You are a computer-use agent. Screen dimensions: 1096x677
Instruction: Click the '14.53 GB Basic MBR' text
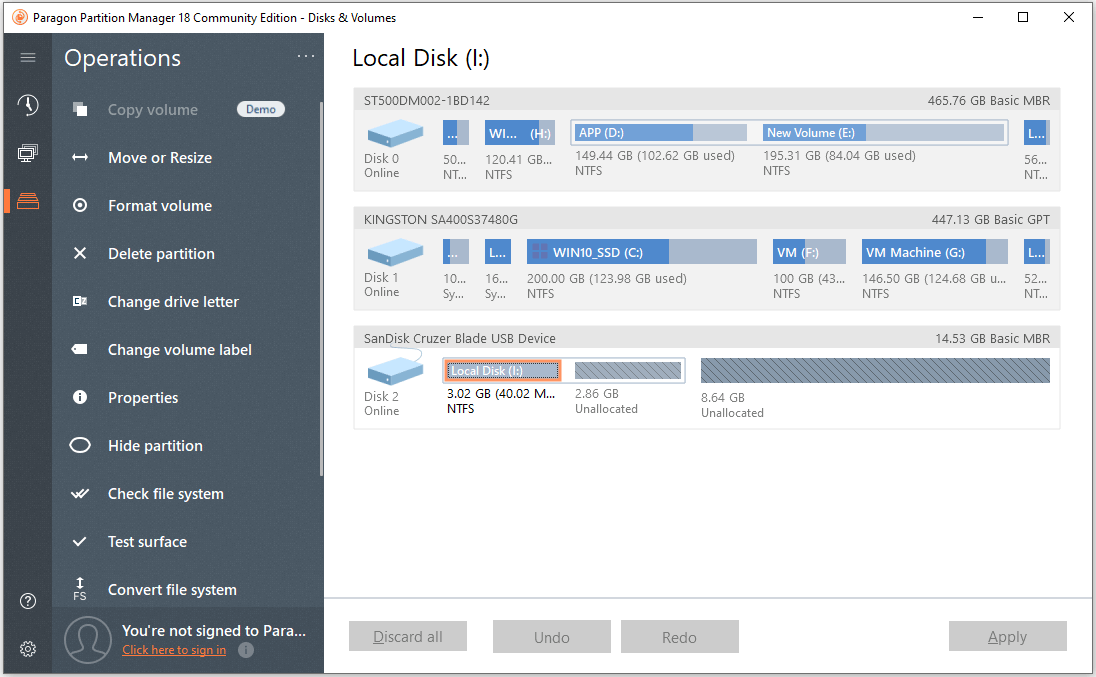click(x=993, y=338)
